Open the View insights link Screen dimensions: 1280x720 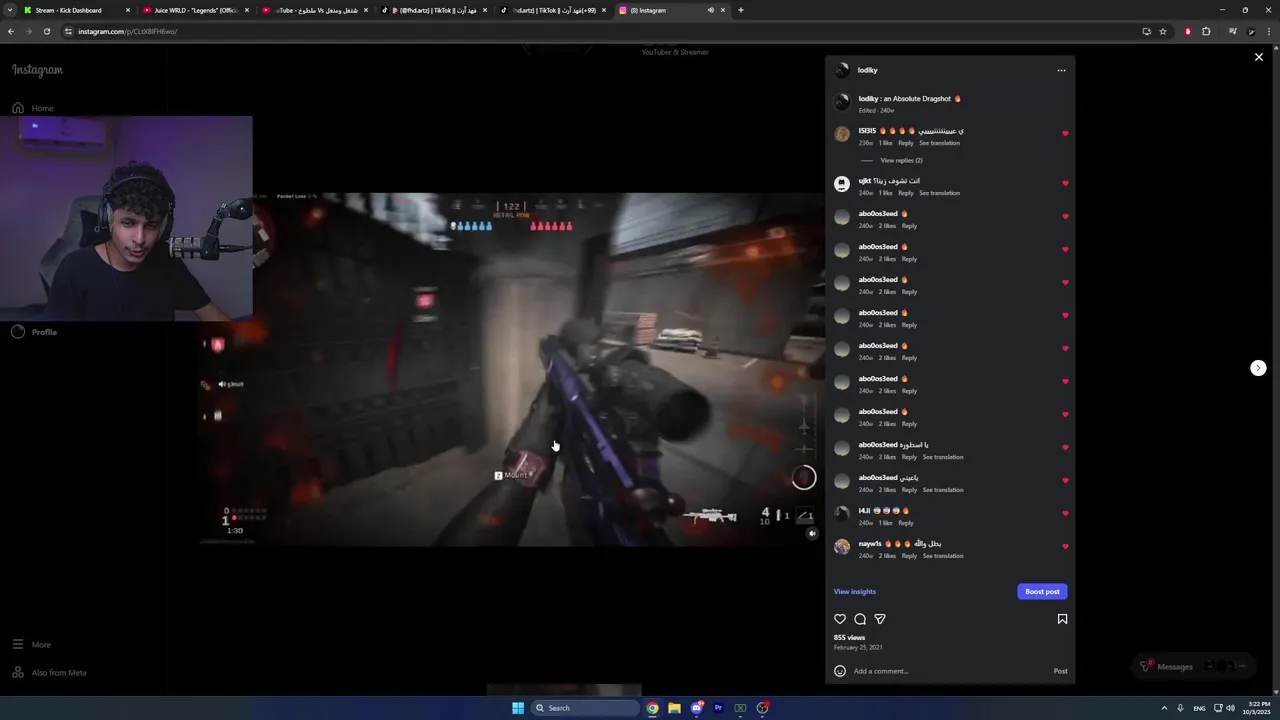(855, 592)
